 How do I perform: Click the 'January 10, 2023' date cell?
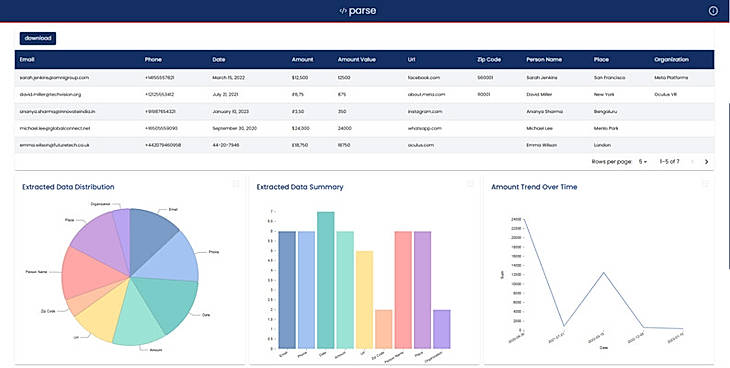click(232, 112)
